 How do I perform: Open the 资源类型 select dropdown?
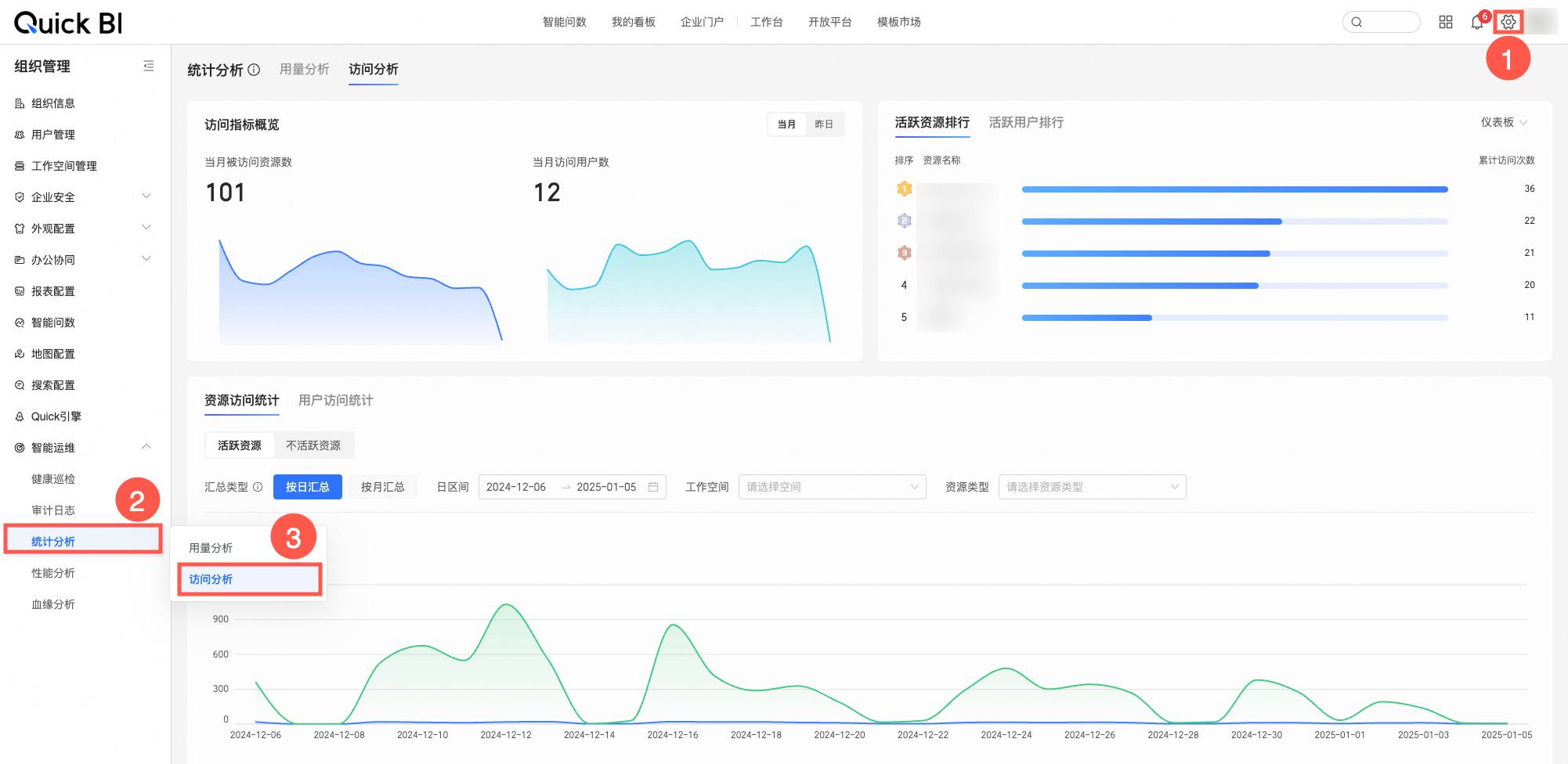(x=1093, y=487)
